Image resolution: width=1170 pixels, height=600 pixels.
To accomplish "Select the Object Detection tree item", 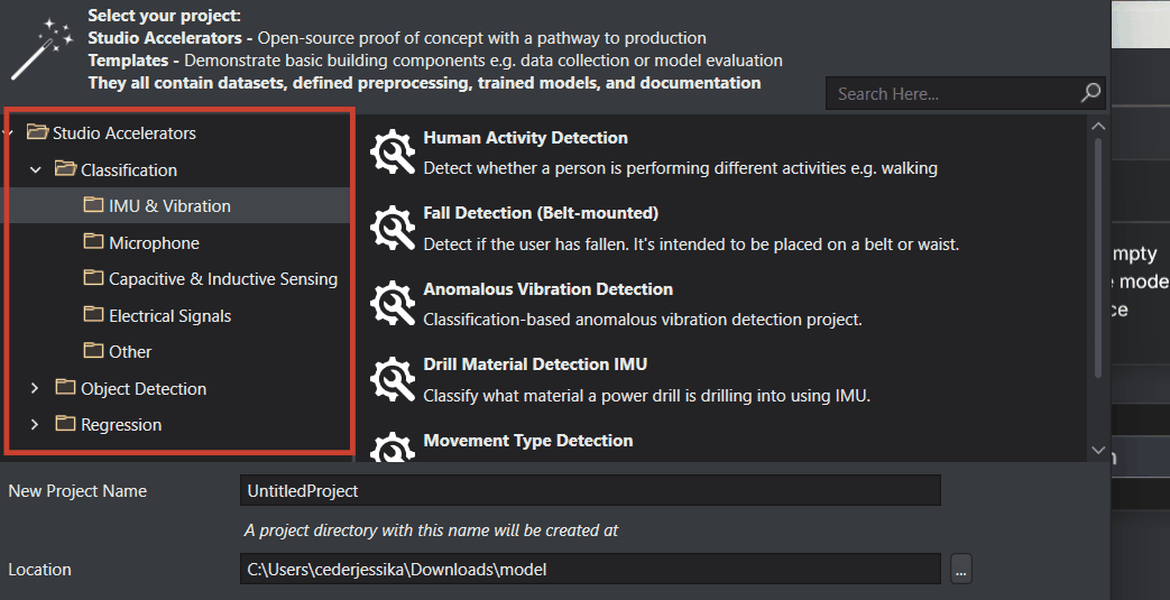I will (x=143, y=389).
